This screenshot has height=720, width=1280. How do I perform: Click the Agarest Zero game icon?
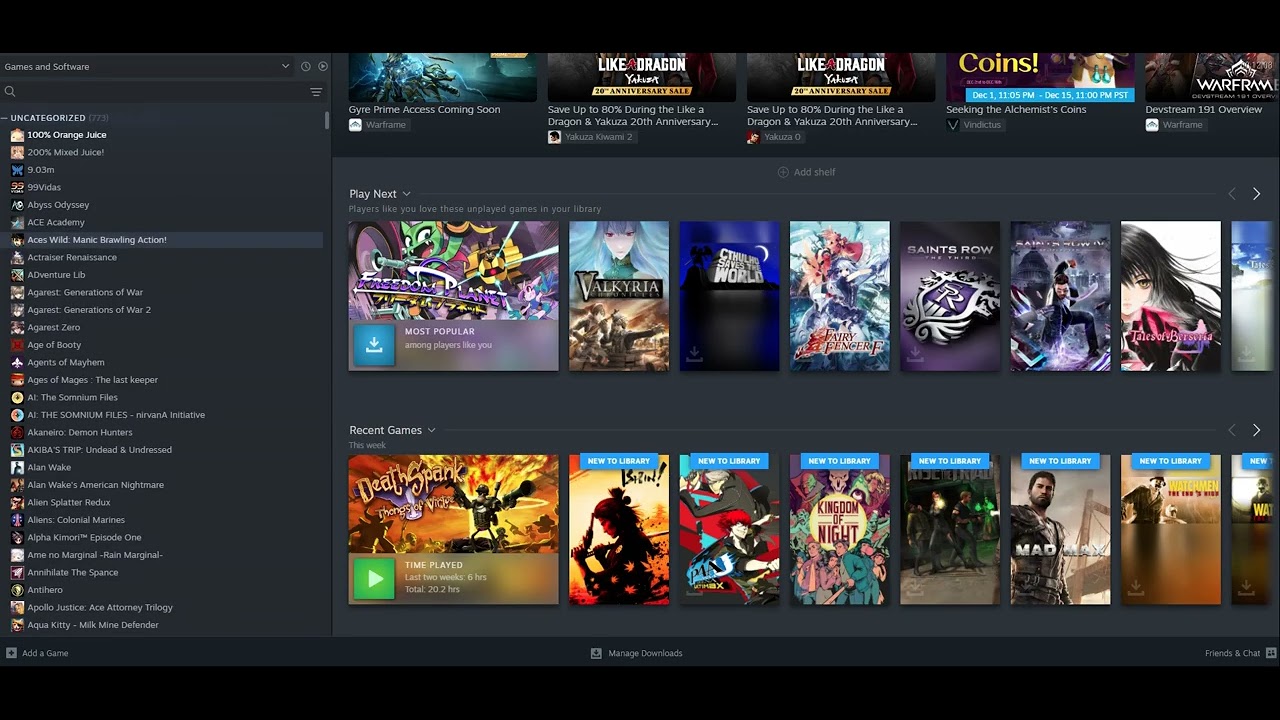coord(17,327)
